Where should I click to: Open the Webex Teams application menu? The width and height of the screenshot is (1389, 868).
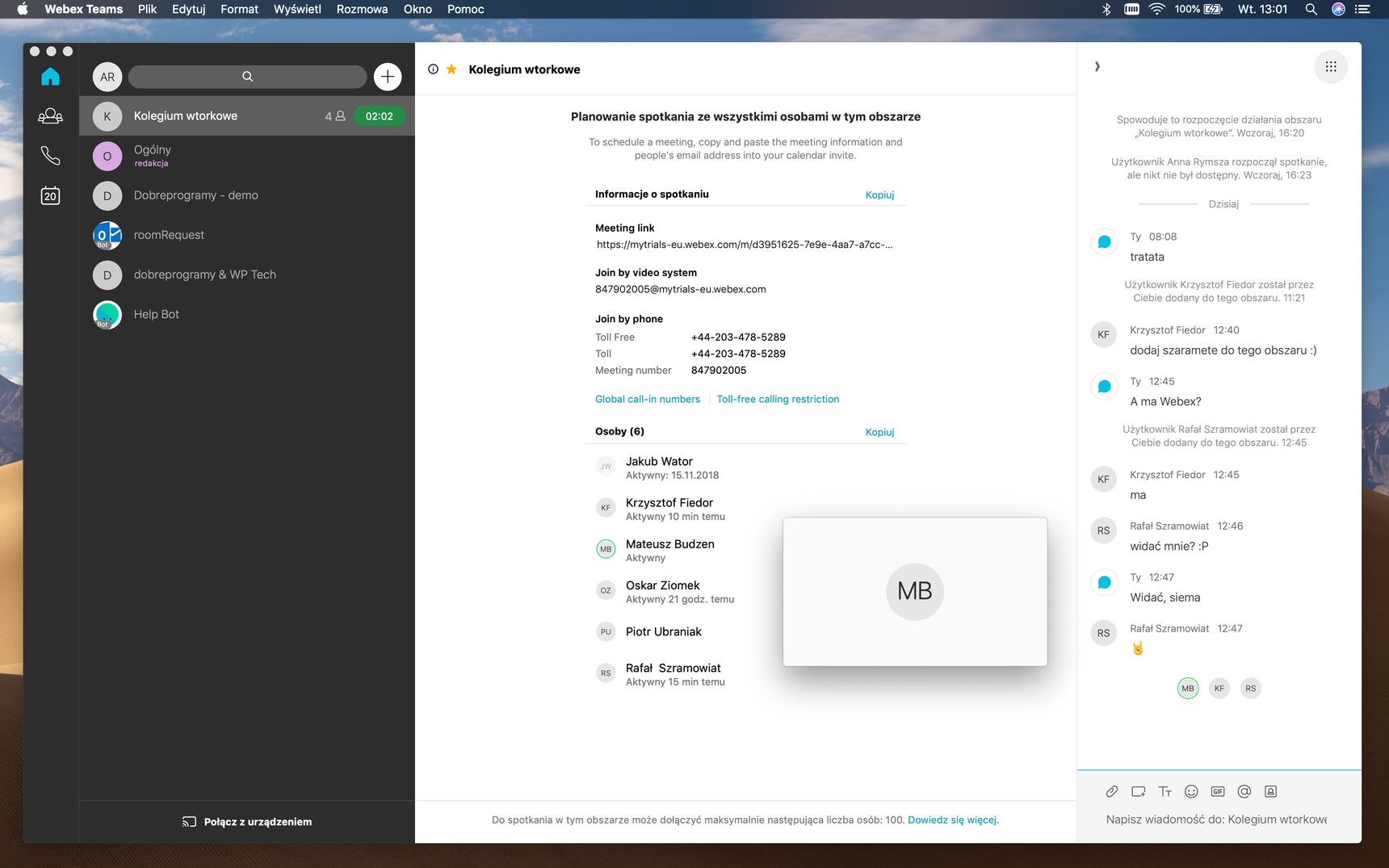pos(83,9)
